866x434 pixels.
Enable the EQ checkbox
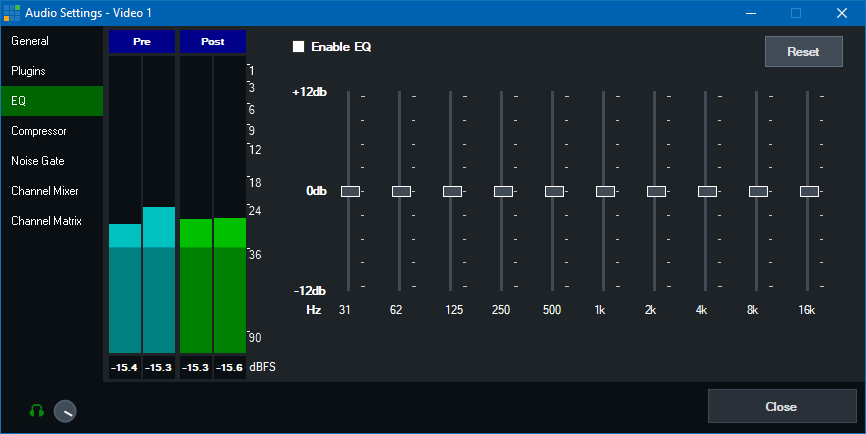[298, 47]
